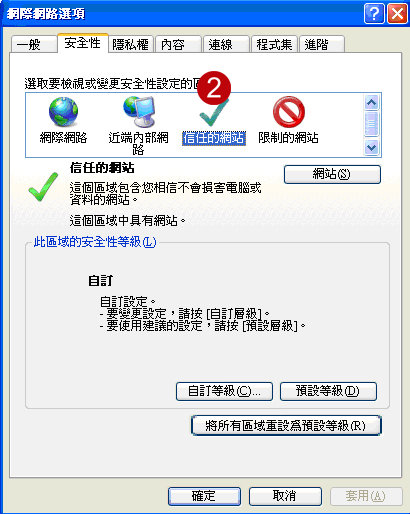Click the zone list scroll up arrow

pyautogui.click(x=371, y=102)
